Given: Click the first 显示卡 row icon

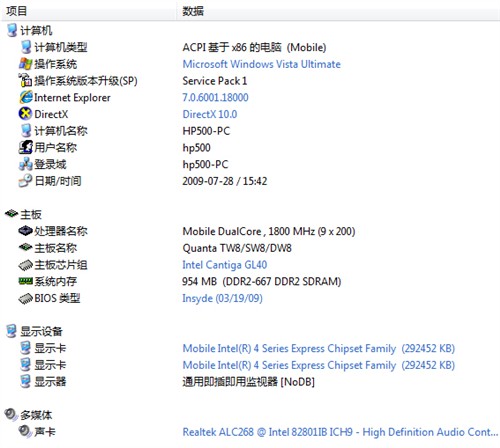Looking at the screenshot, I should 25,348.
